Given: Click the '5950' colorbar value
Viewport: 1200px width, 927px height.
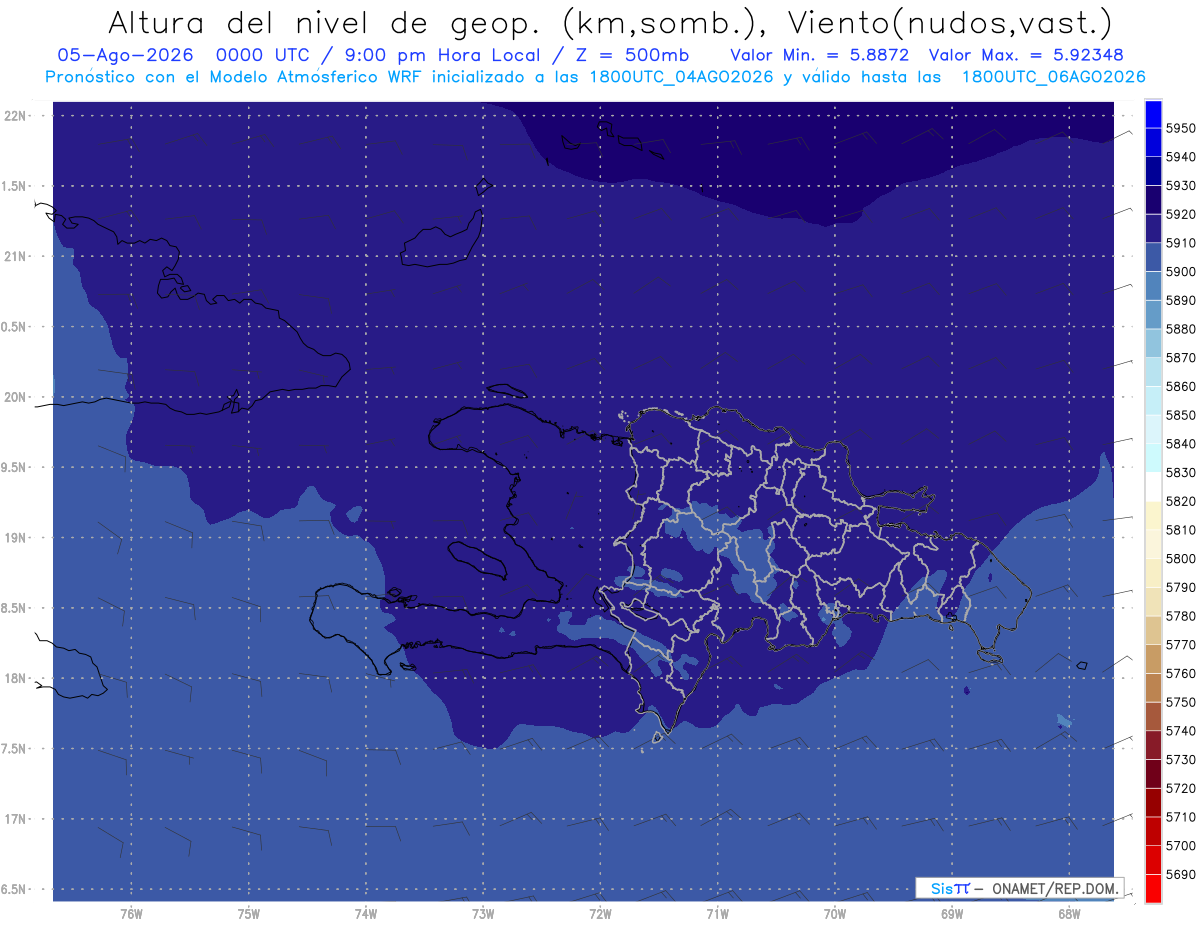Looking at the screenshot, I should coord(1180,128).
